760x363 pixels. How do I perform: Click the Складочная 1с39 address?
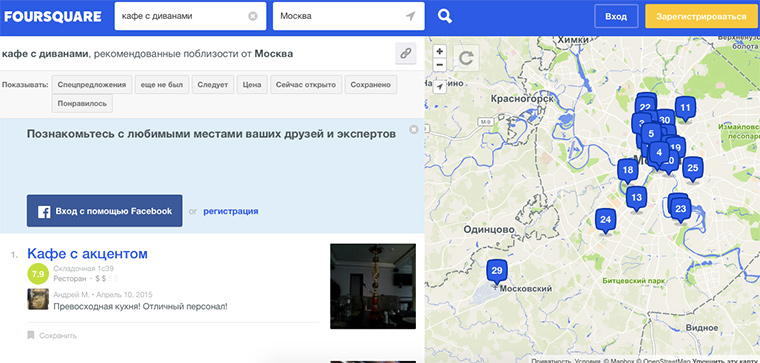pos(83,268)
